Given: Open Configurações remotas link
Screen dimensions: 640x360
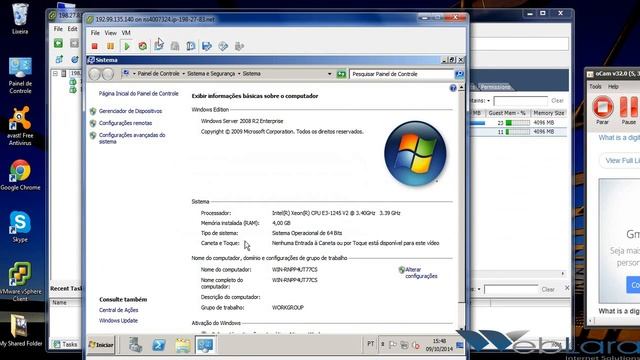Looking at the screenshot, I should point(125,123).
